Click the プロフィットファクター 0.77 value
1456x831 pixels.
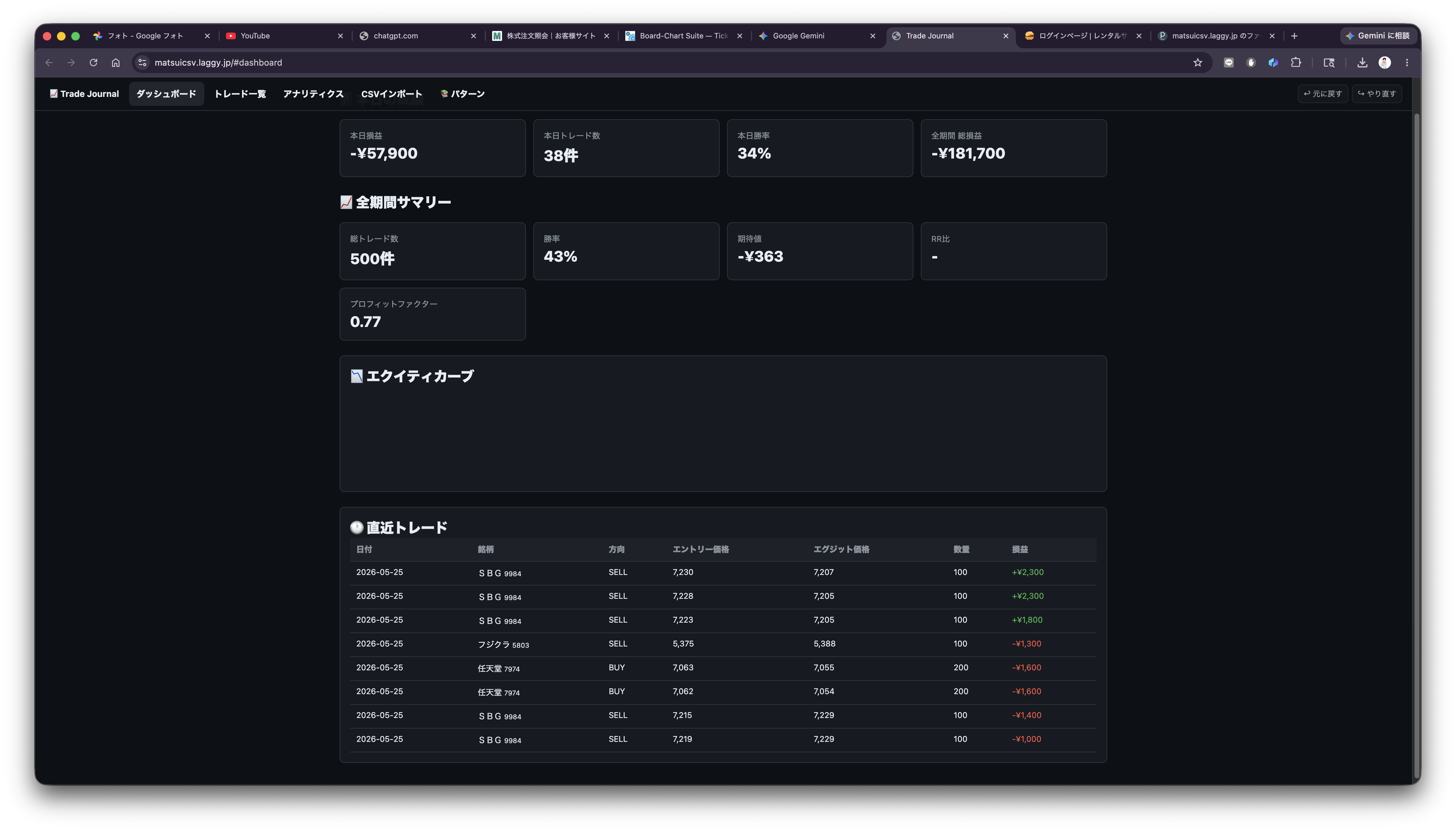pos(365,322)
